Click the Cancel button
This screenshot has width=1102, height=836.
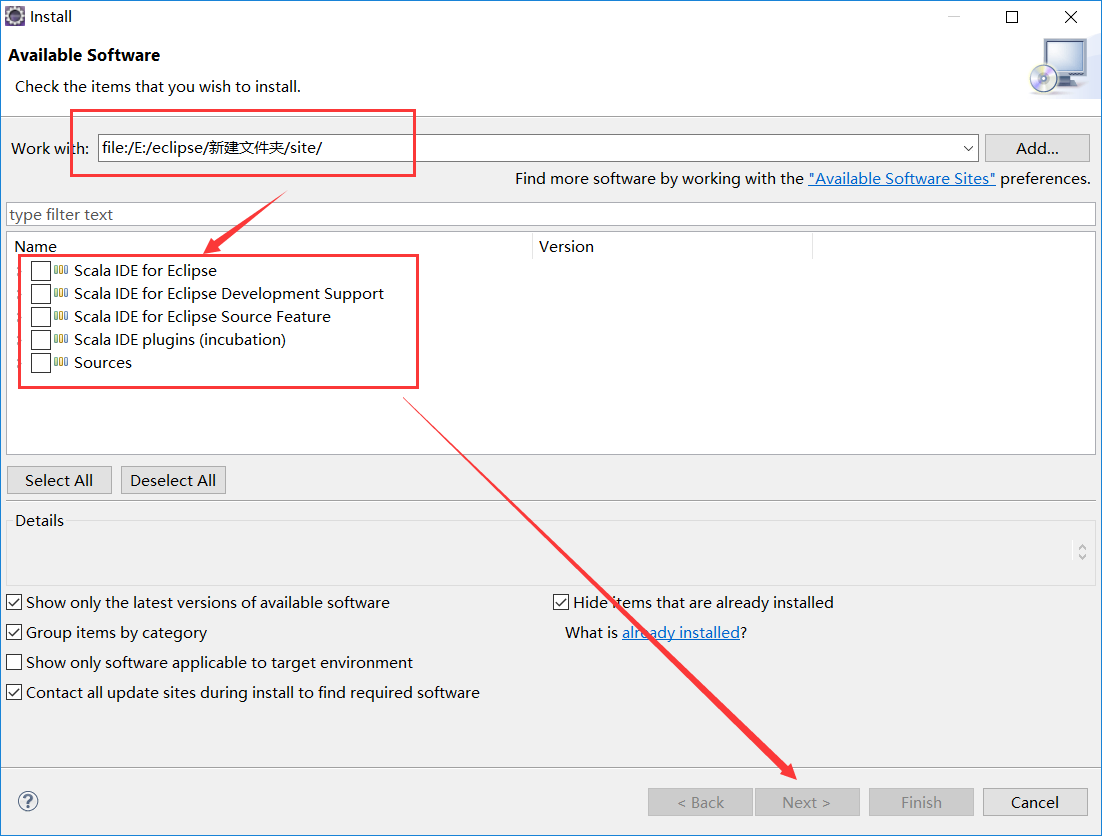click(1035, 802)
